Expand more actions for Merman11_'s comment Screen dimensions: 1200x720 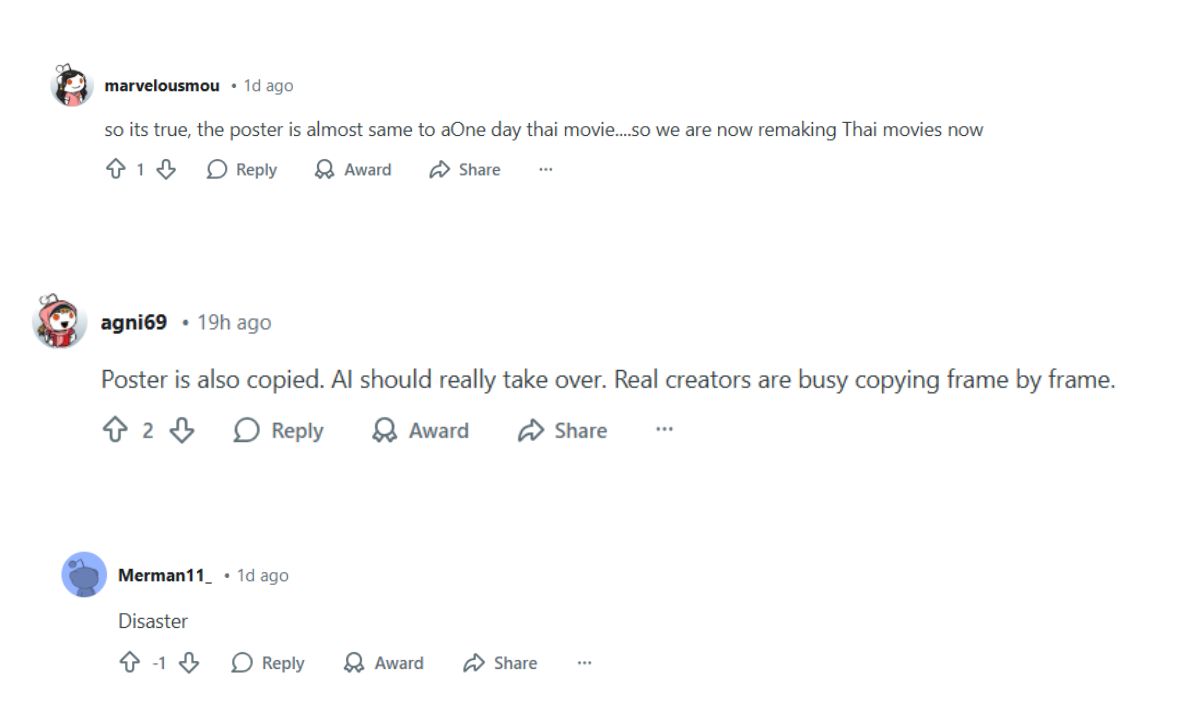(x=584, y=662)
